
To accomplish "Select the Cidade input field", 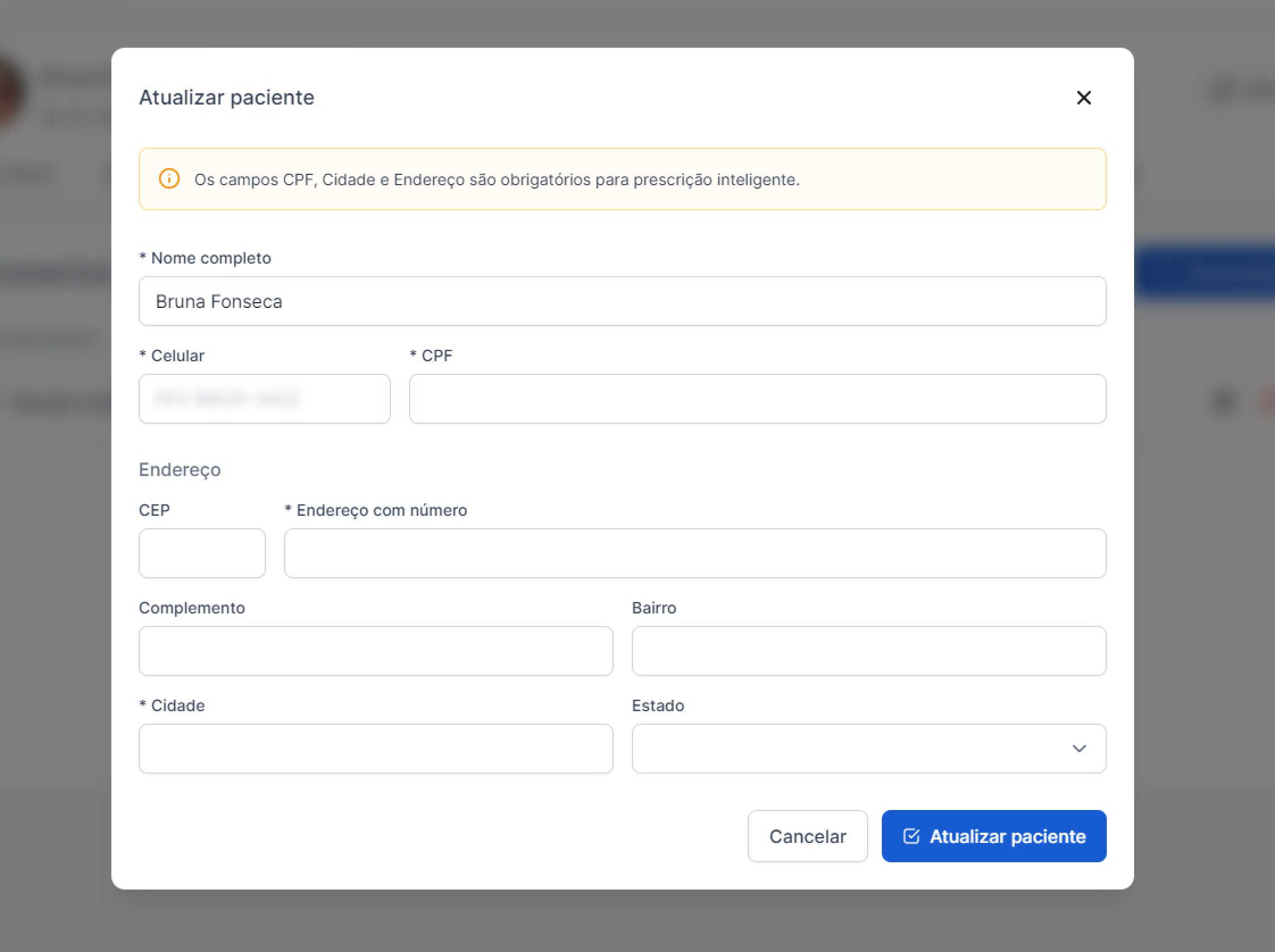I will tap(375, 749).
